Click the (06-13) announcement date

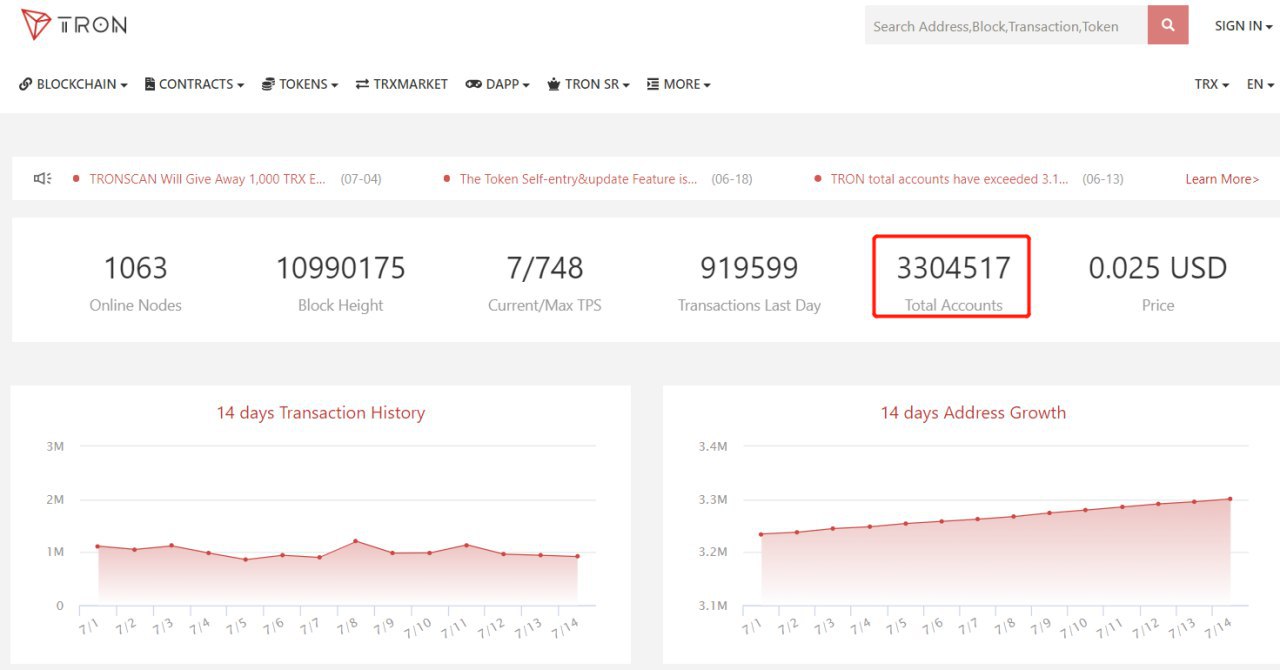coord(1103,179)
